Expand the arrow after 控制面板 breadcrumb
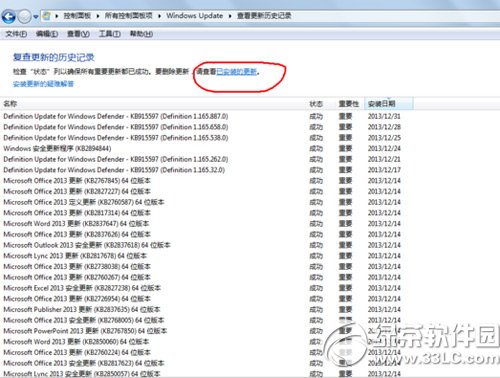 98,16
